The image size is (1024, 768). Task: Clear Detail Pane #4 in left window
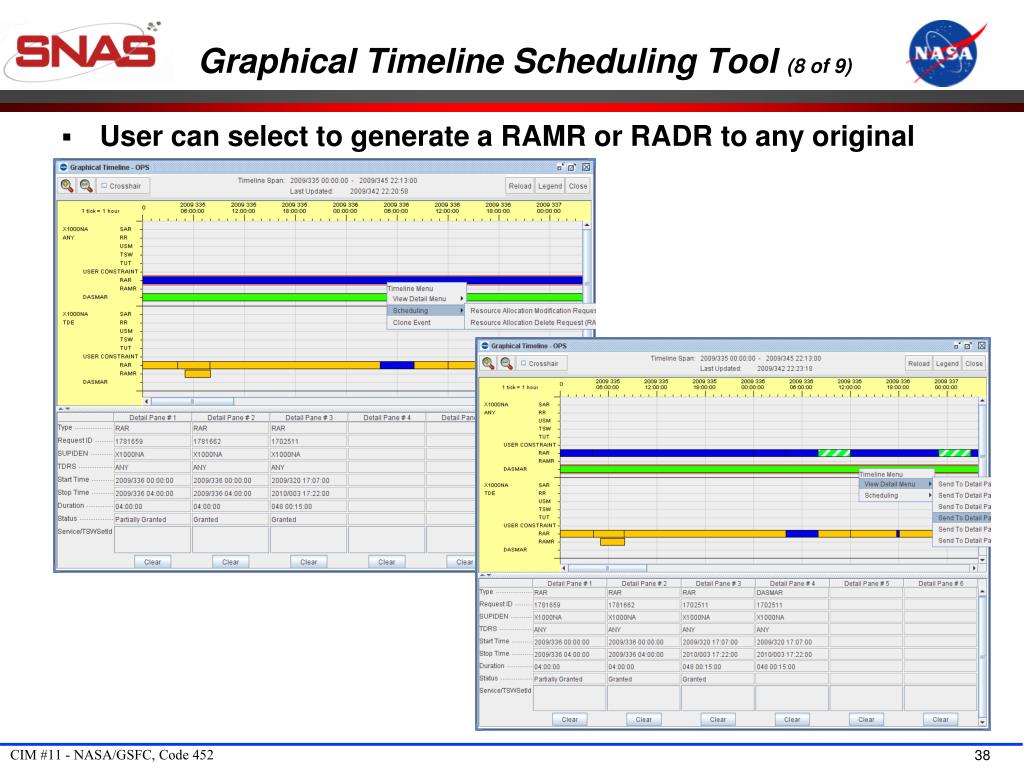point(387,562)
